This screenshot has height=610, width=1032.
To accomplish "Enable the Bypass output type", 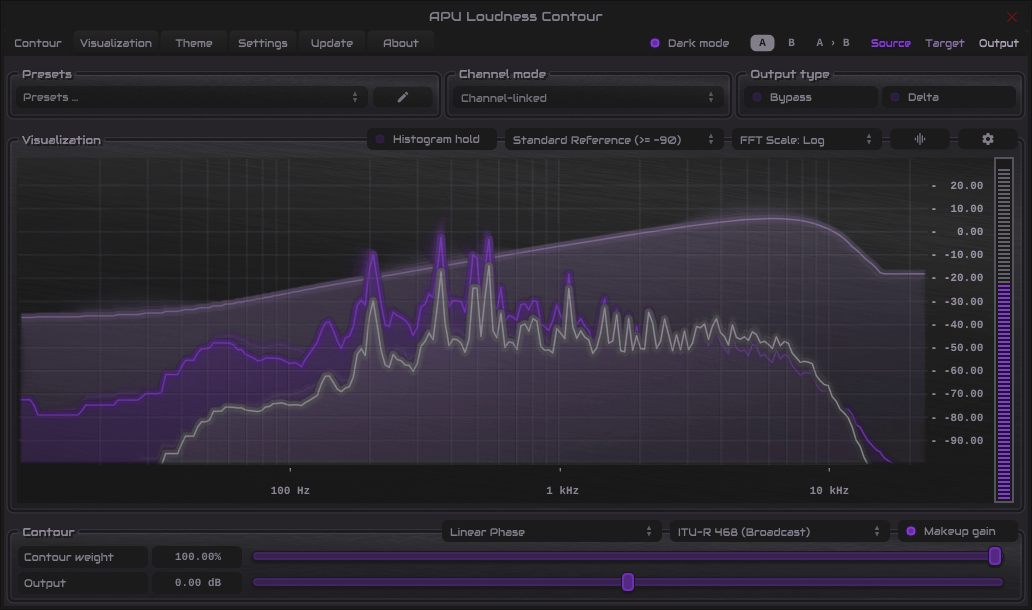I will (x=811, y=97).
